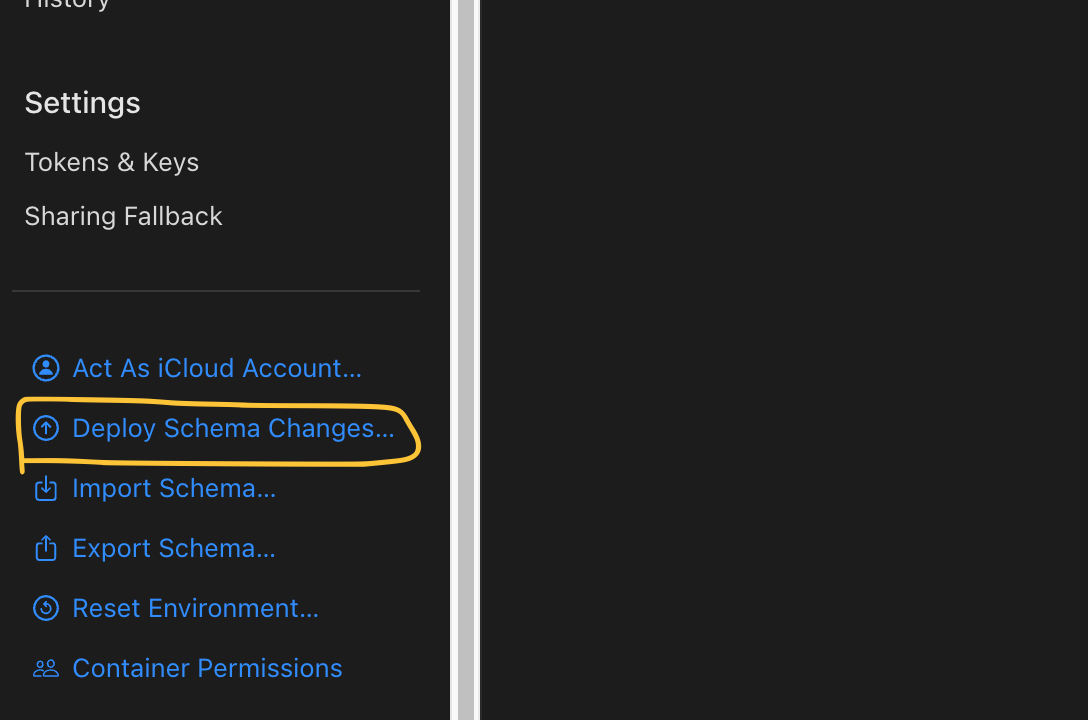
Task: Click the circular arrow icon for Reset Environment
Action: pyautogui.click(x=46, y=608)
